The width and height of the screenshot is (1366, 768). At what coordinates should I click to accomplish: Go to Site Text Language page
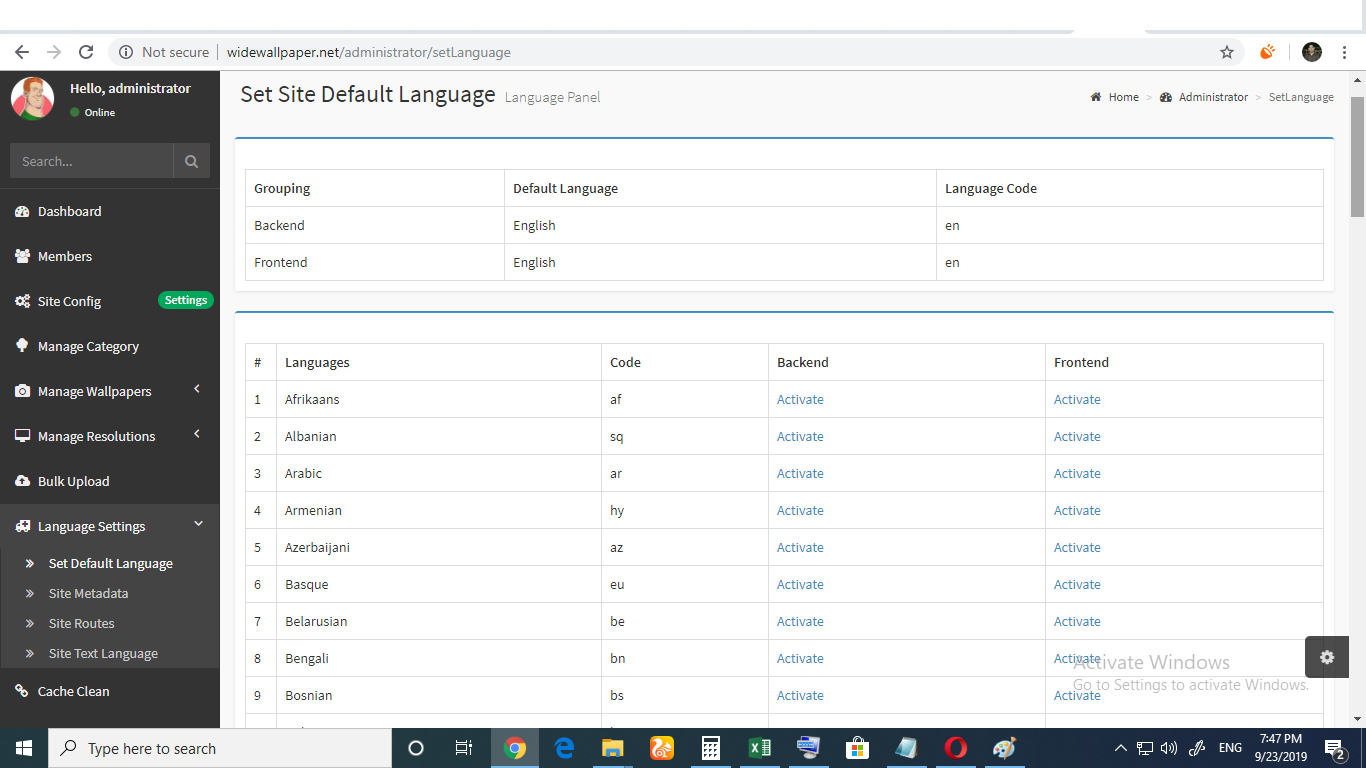click(103, 654)
